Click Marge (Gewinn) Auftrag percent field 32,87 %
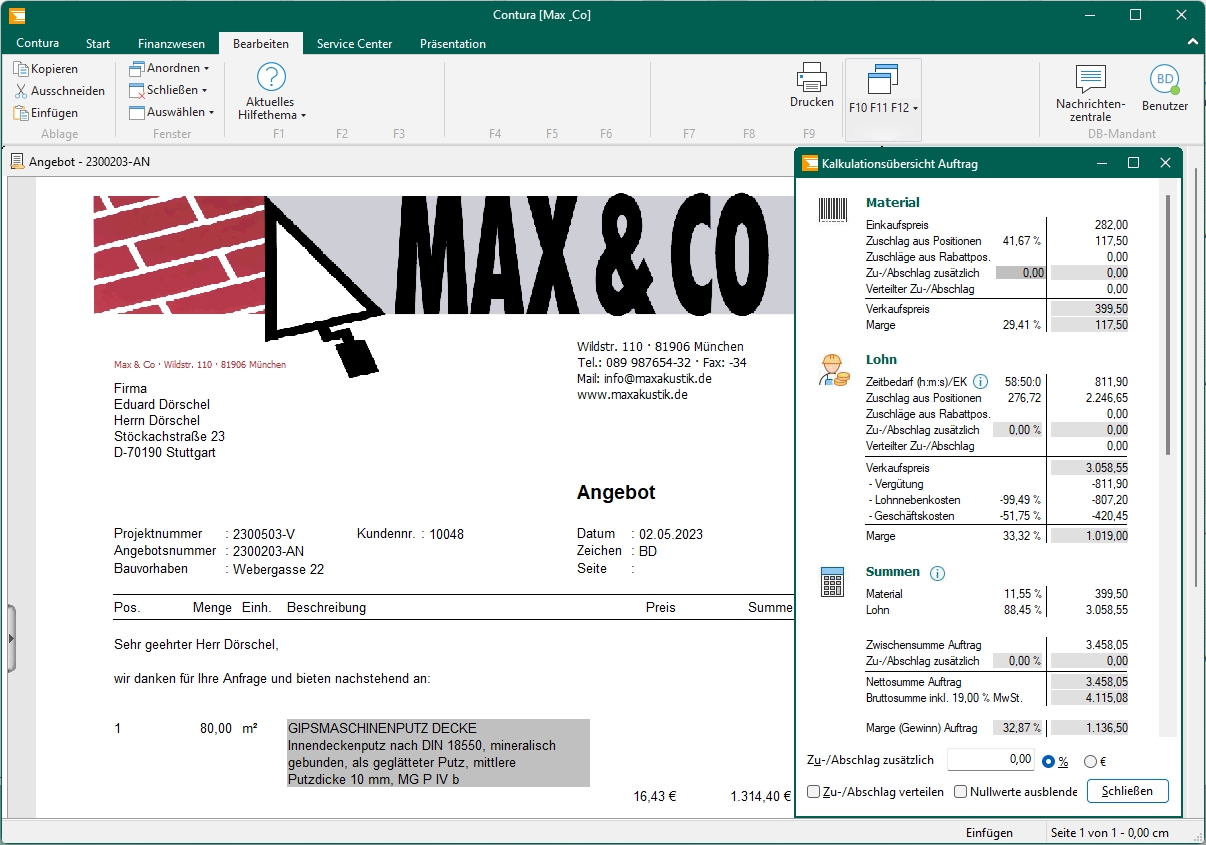The height and width of the screenshot is (845, 1206). coord(1018,728)
